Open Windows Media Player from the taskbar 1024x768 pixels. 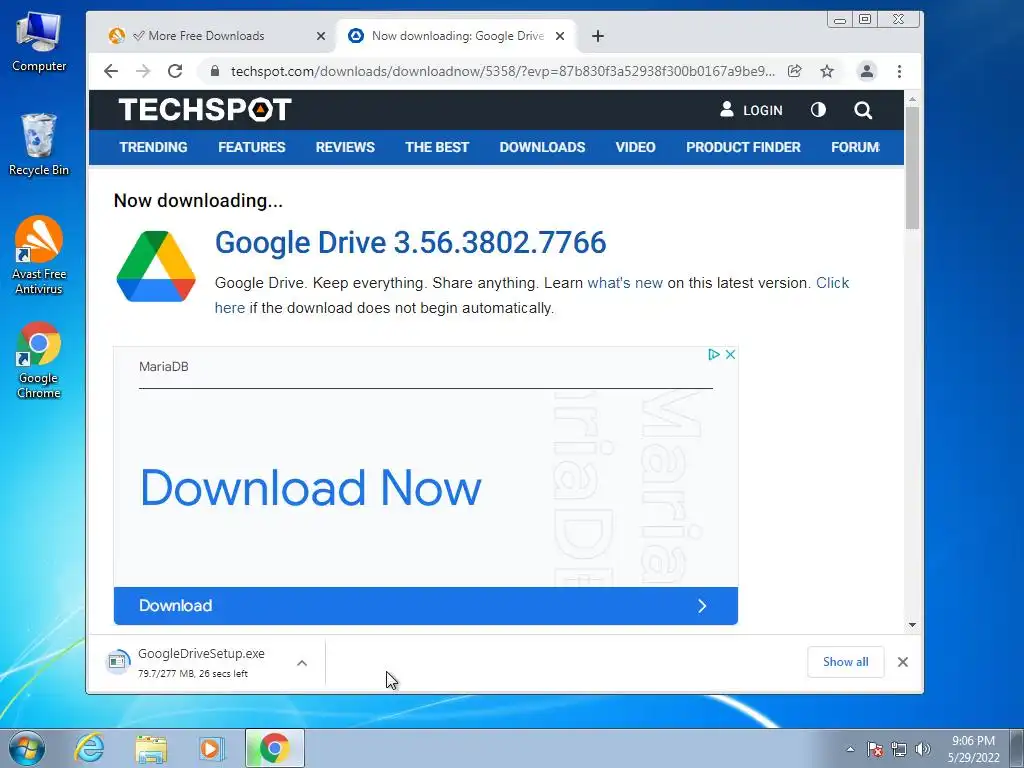pos(212,748)
